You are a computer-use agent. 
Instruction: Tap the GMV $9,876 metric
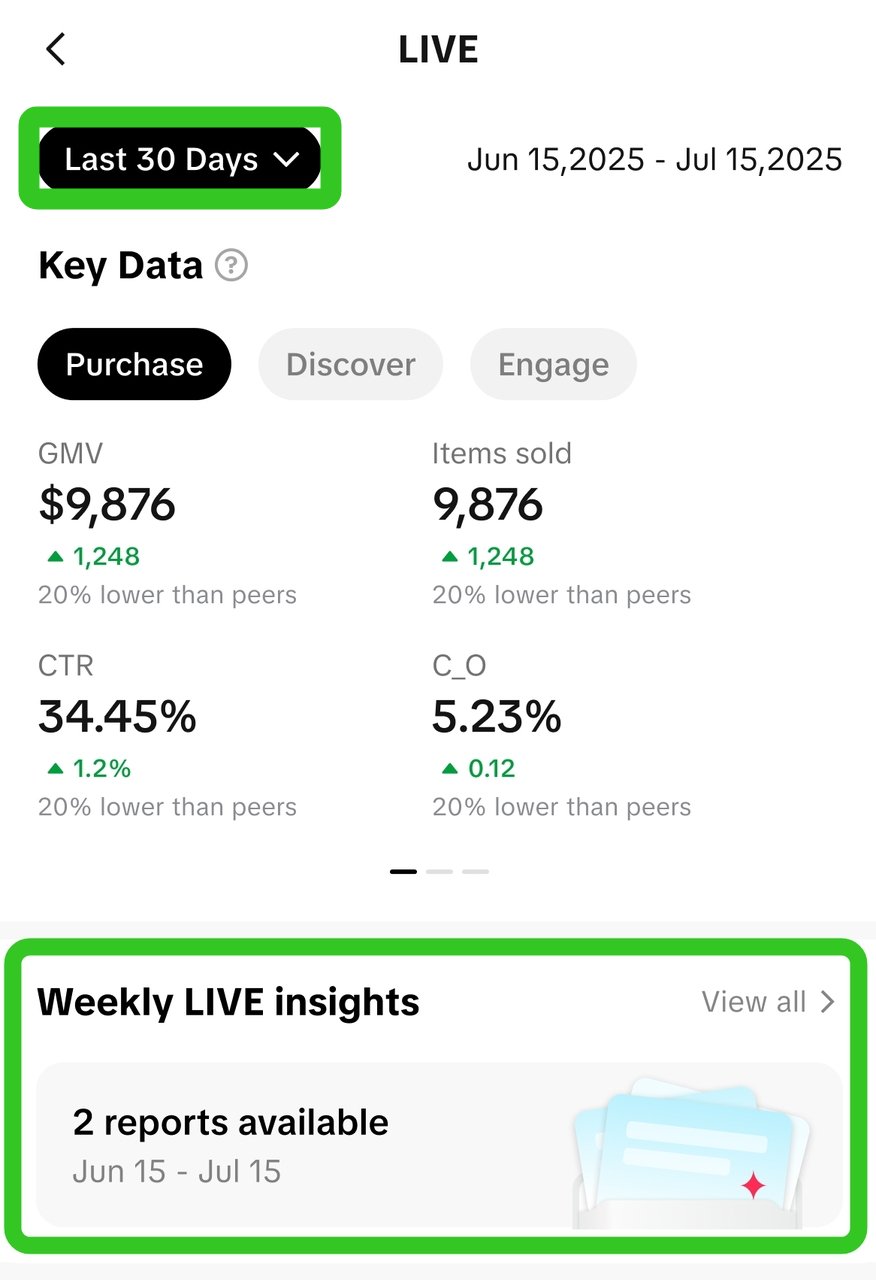tap(107, 505)
